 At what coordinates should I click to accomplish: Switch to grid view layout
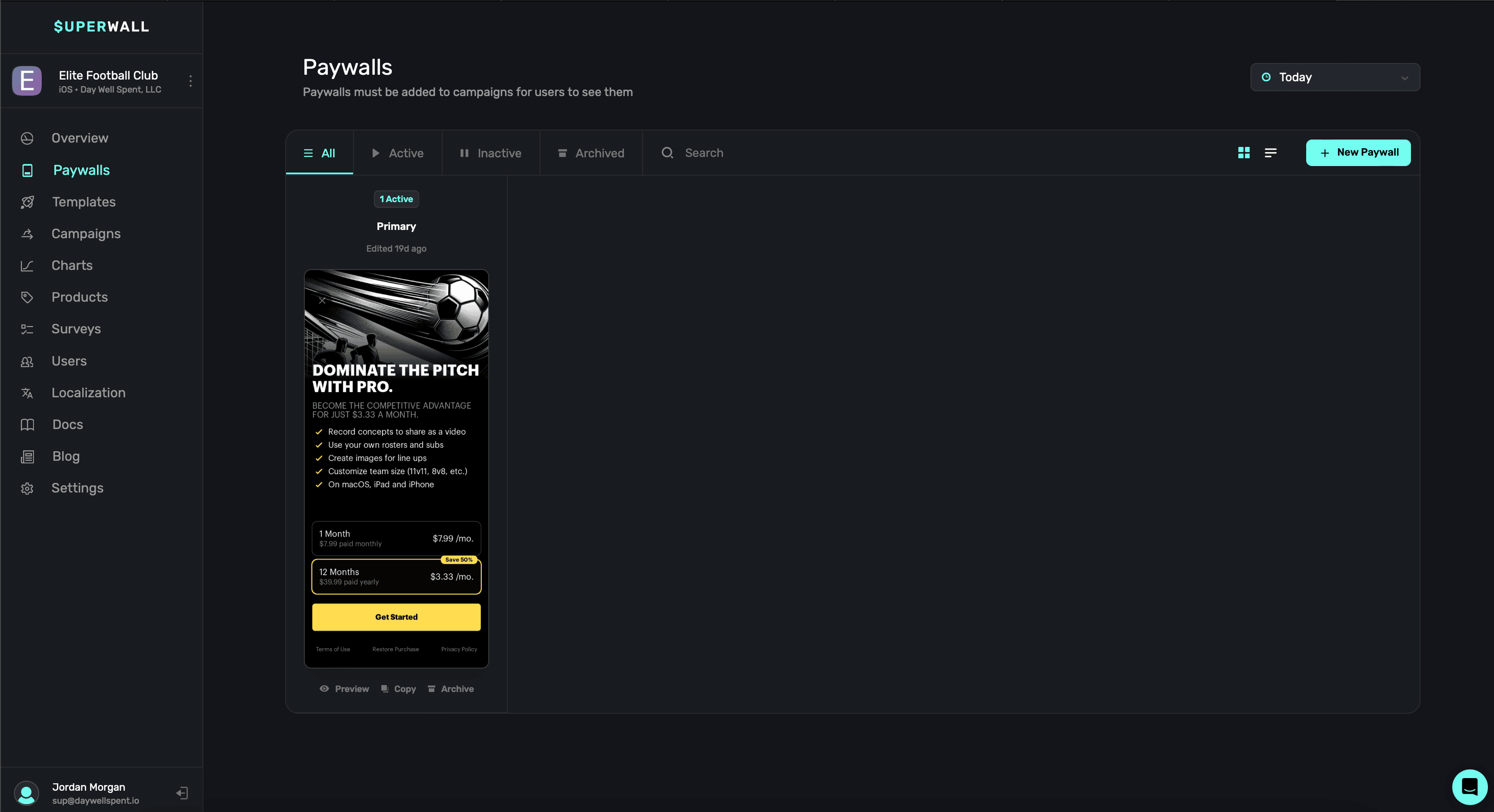[x=1244, y=153]
